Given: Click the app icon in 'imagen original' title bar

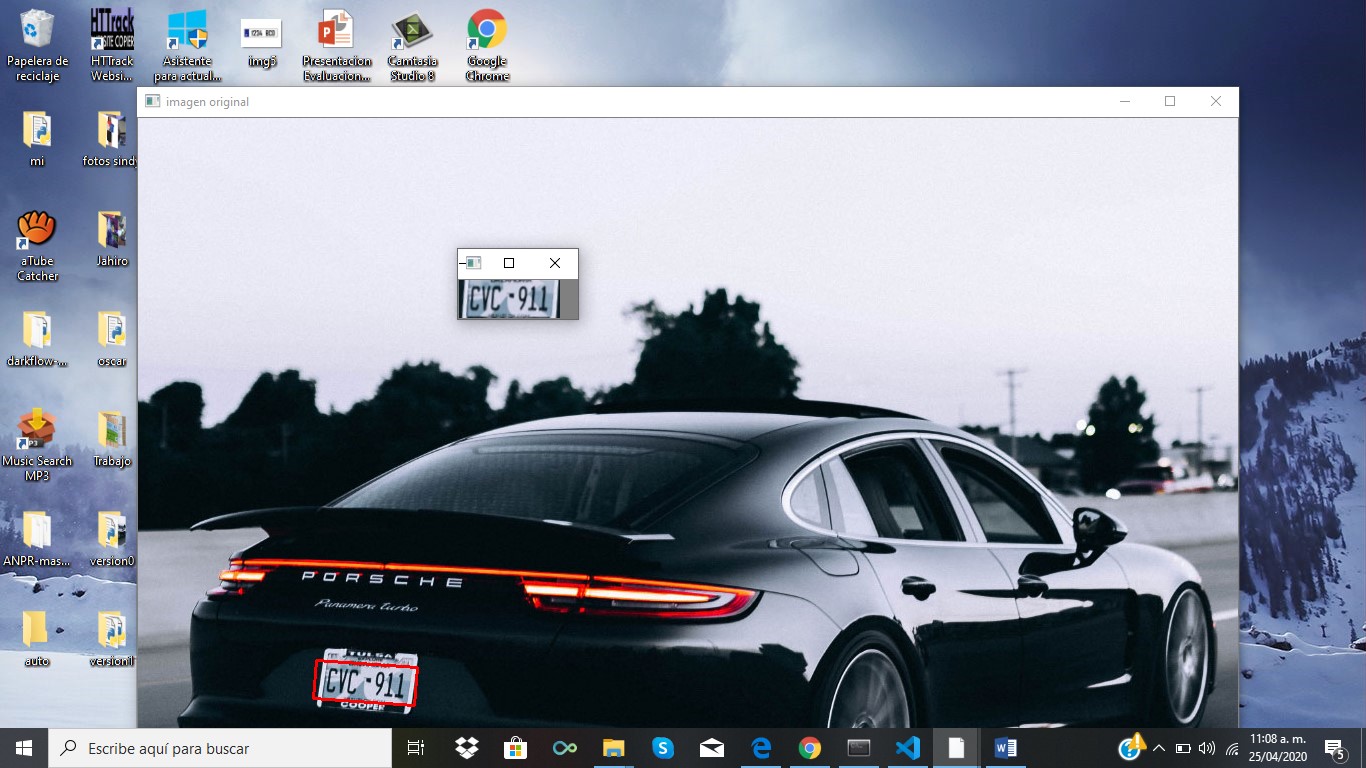Looking at the screenshot, I should pyautogui.click(x=152, y=101).
